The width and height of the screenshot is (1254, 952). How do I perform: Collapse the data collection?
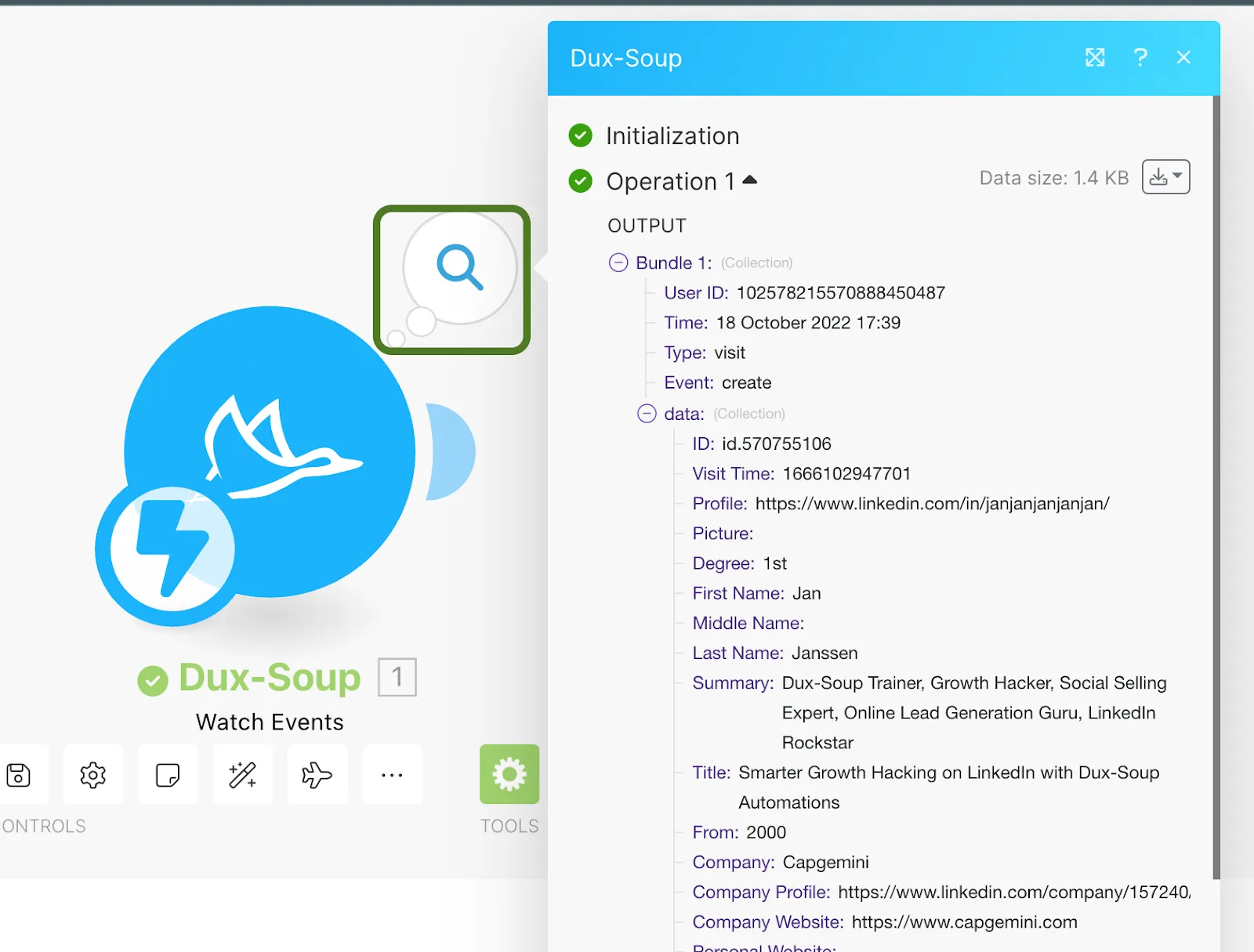647,413
